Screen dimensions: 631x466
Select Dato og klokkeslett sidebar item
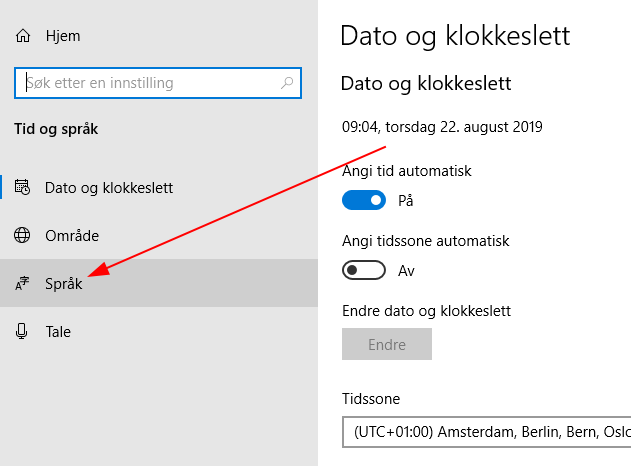[159, 187]
